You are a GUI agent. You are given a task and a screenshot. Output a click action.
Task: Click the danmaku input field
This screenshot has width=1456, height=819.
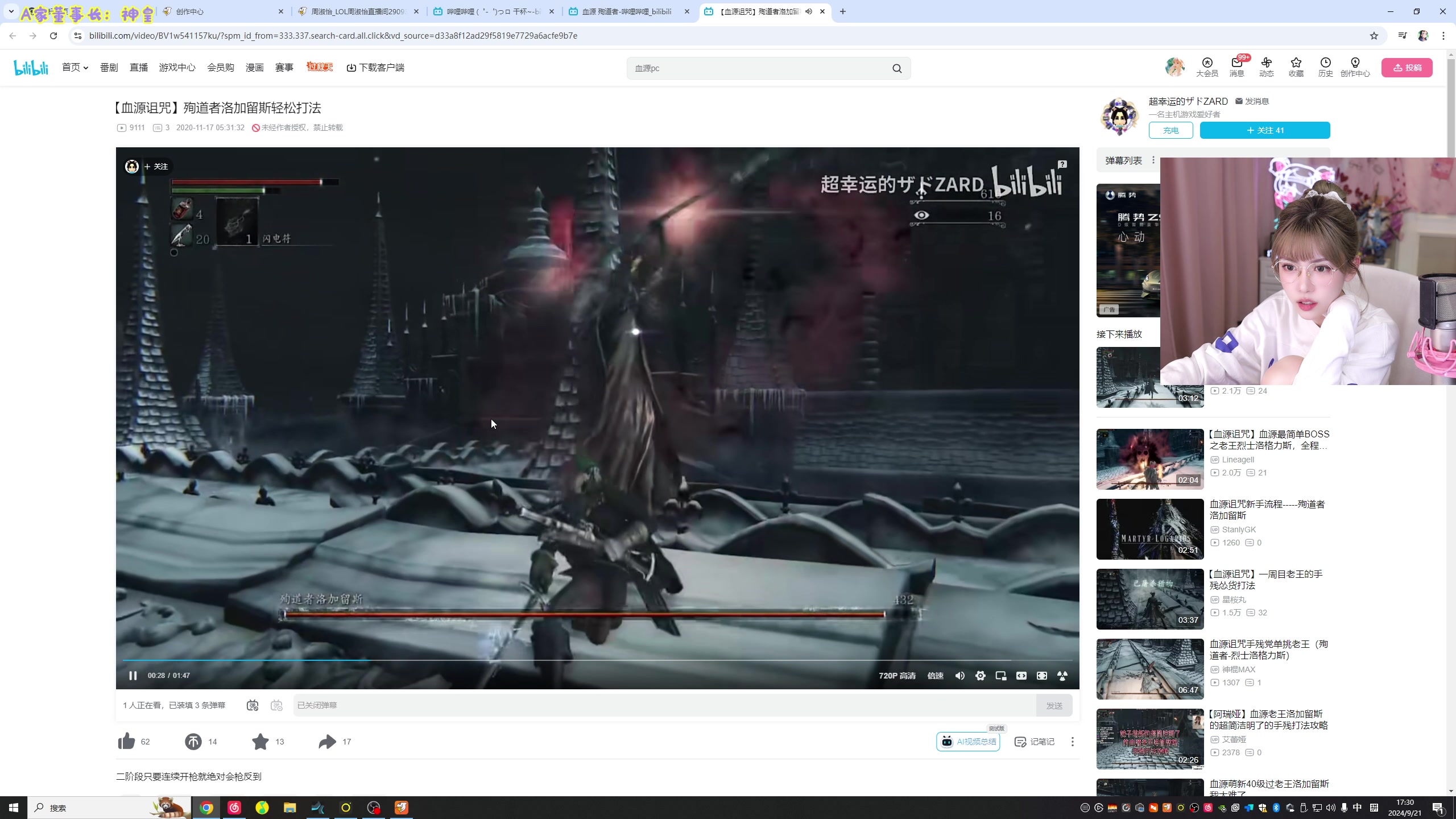pos(664,705)
